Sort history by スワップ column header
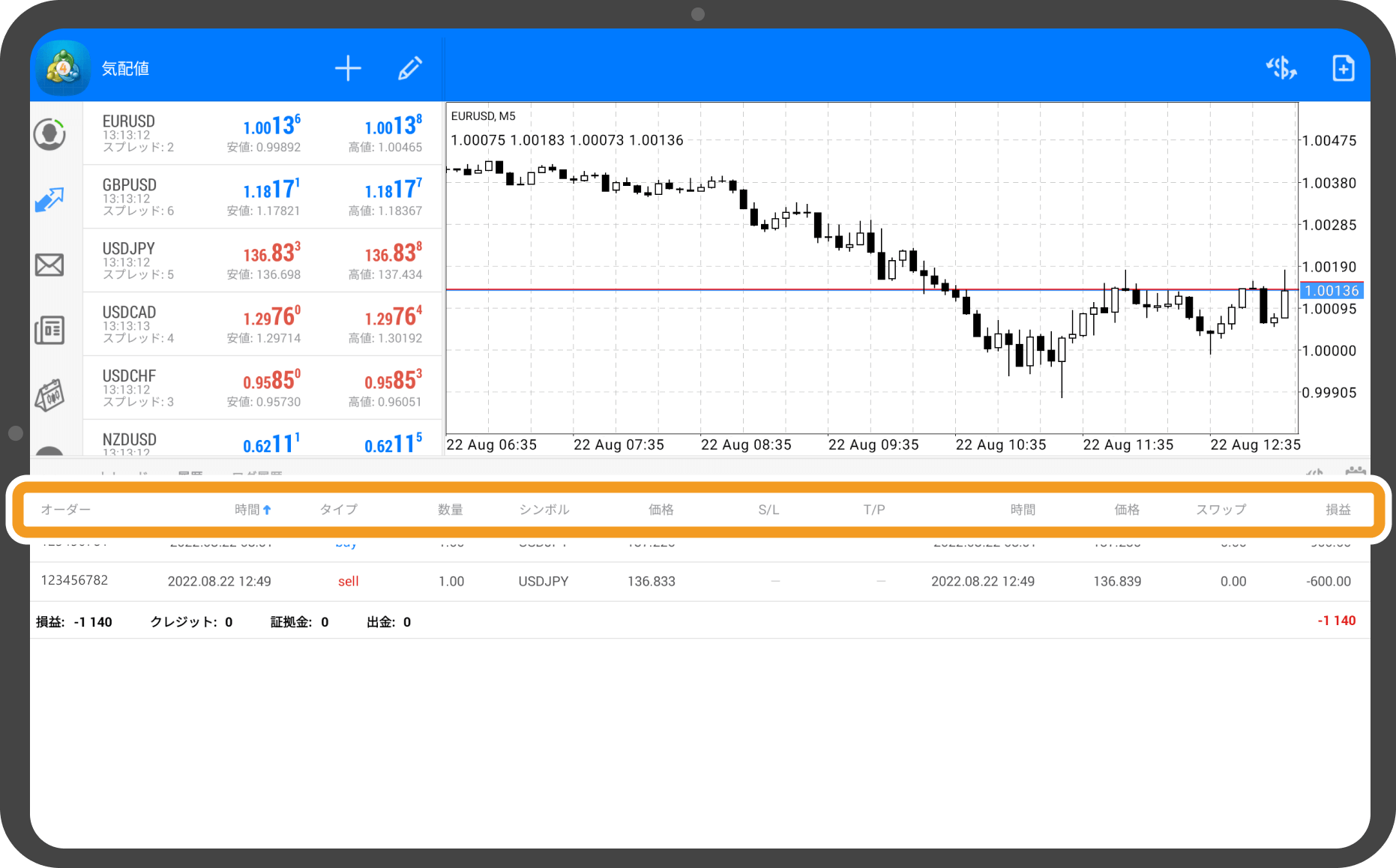The width and height of the screenshot is (1396, 868). (x=1221, y=510)
